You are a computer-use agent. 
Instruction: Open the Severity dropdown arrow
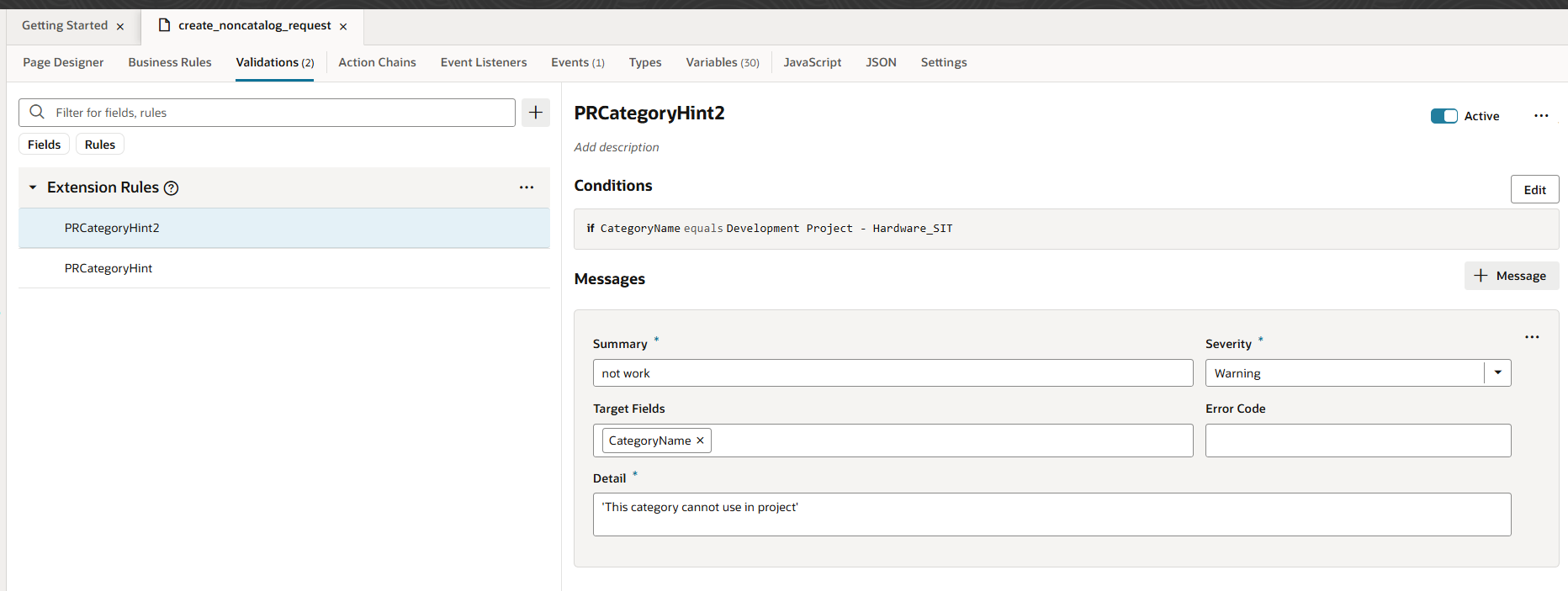[x=1498, y=372]
